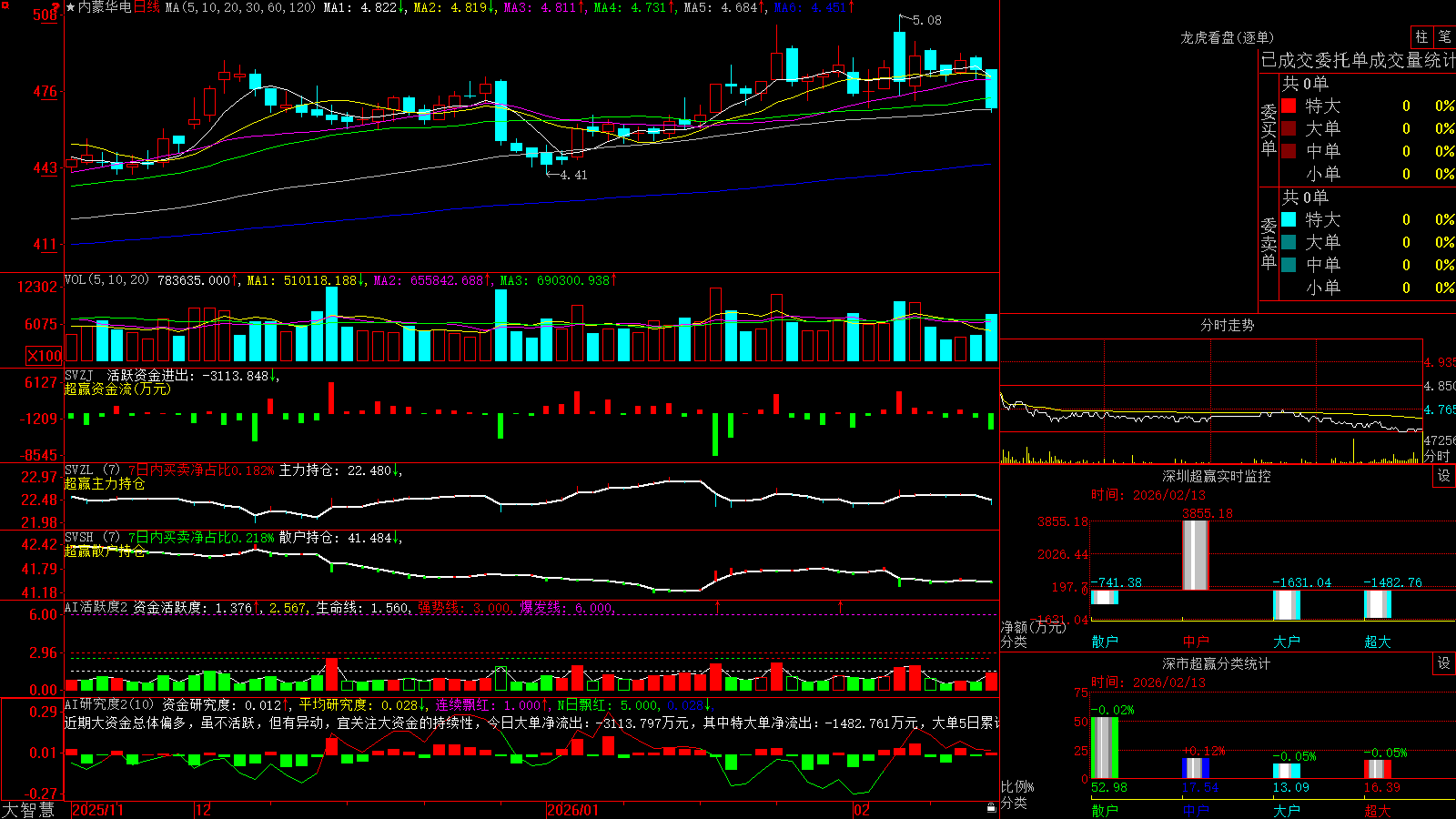Viewport: 1456px width, 819px height.
Task: Click teal swatch beside 委卖单 大单
Action: [x=1289, y=242]
